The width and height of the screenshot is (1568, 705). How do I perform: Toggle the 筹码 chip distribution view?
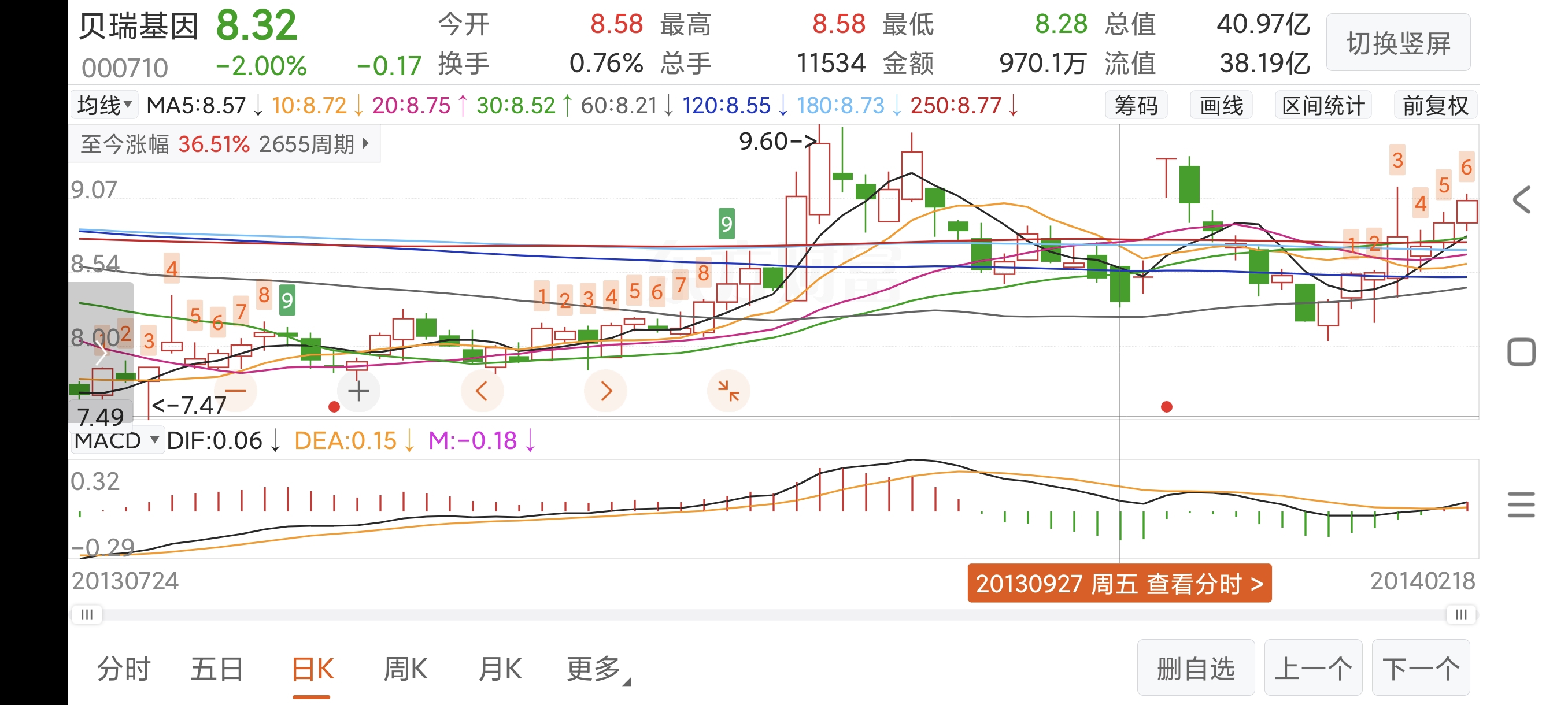pyautogui.click(x=1136, y=106)
